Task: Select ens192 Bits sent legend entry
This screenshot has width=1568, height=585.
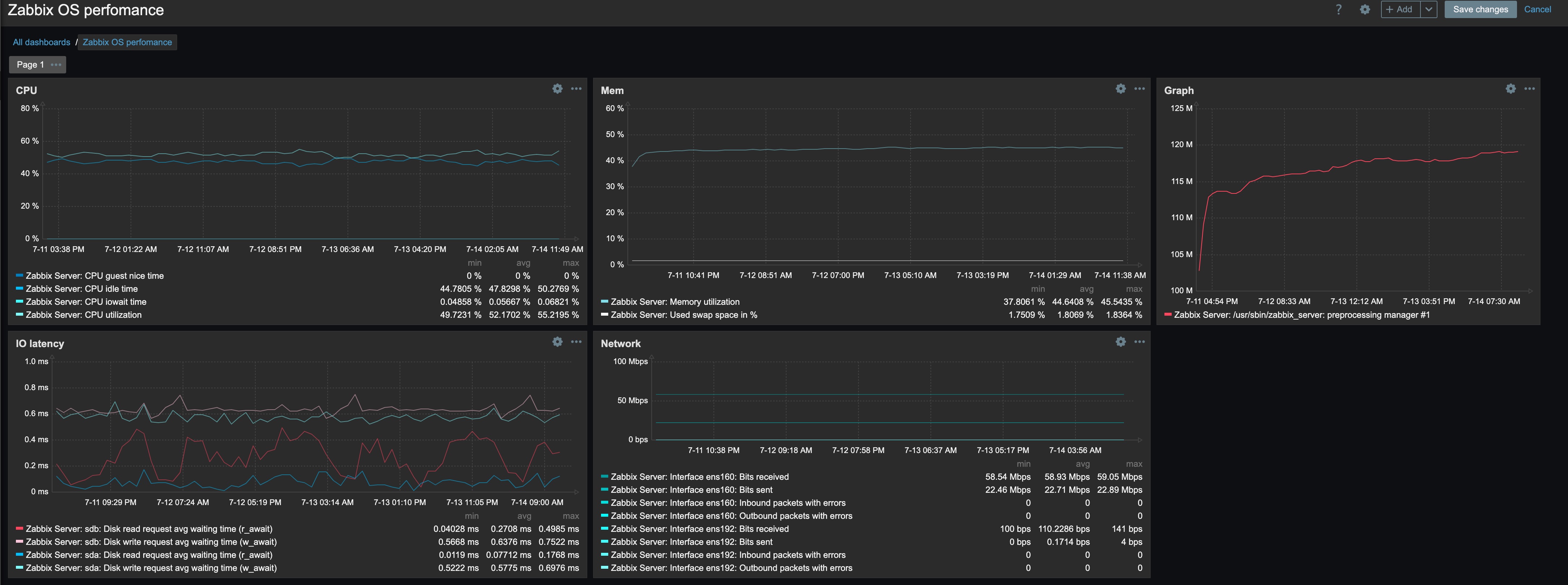Action: coord(691,542)
